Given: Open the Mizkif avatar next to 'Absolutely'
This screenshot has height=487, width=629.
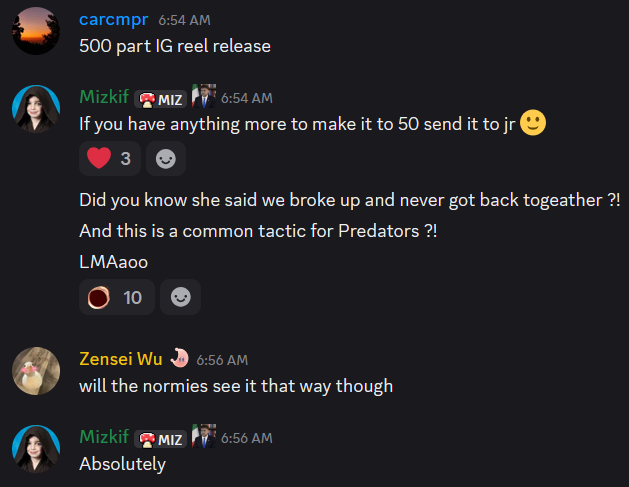Looking at the screenshot, I should (x=36, y=449).
